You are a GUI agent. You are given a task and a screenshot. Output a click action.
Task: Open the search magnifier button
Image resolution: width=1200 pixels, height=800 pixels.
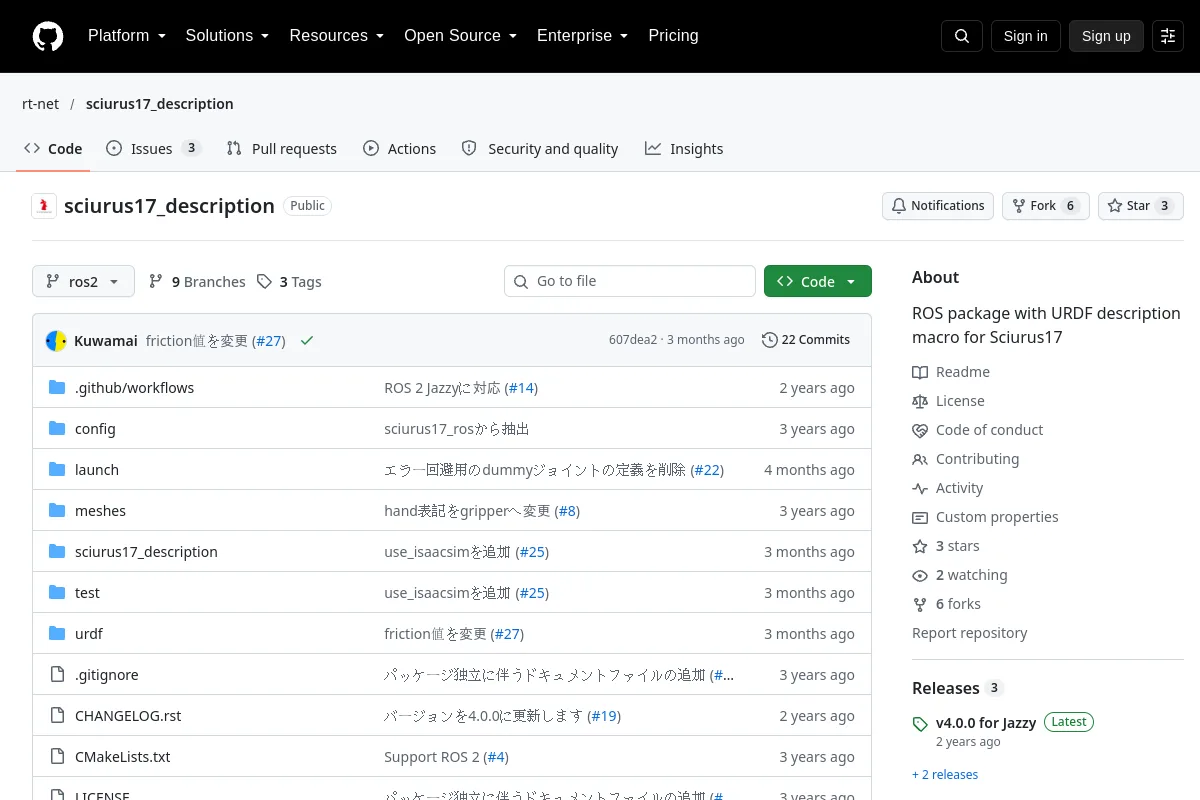pyautogui.click(x=962, y=36)
